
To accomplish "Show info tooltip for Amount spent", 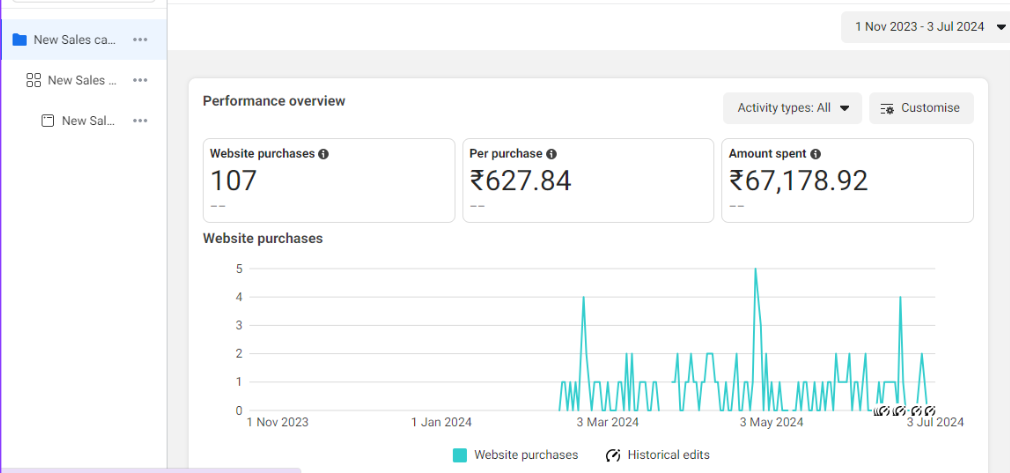I will coord(815,154).
